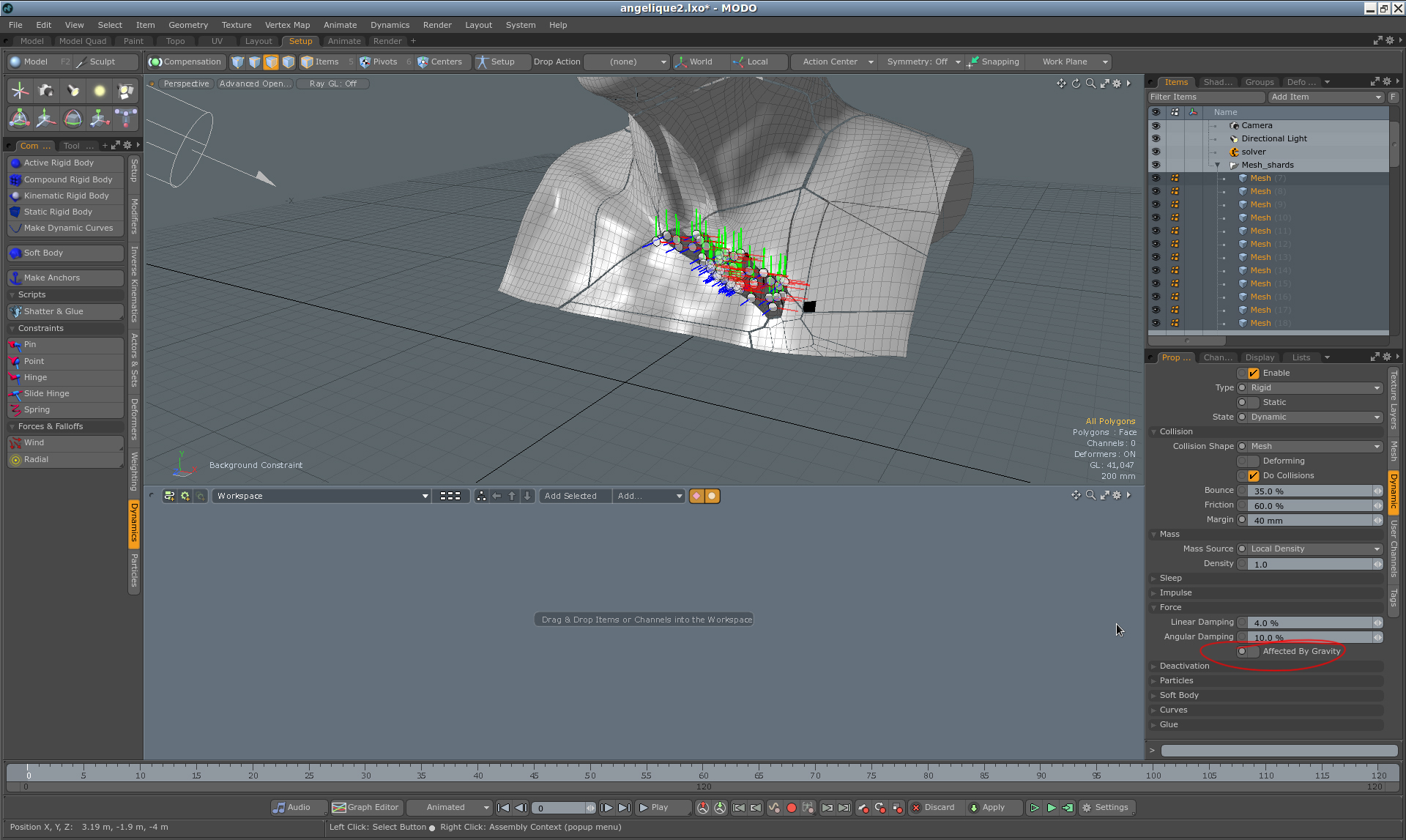
Task: Switch to the Animate layout tab
Action: click(343, 41)
